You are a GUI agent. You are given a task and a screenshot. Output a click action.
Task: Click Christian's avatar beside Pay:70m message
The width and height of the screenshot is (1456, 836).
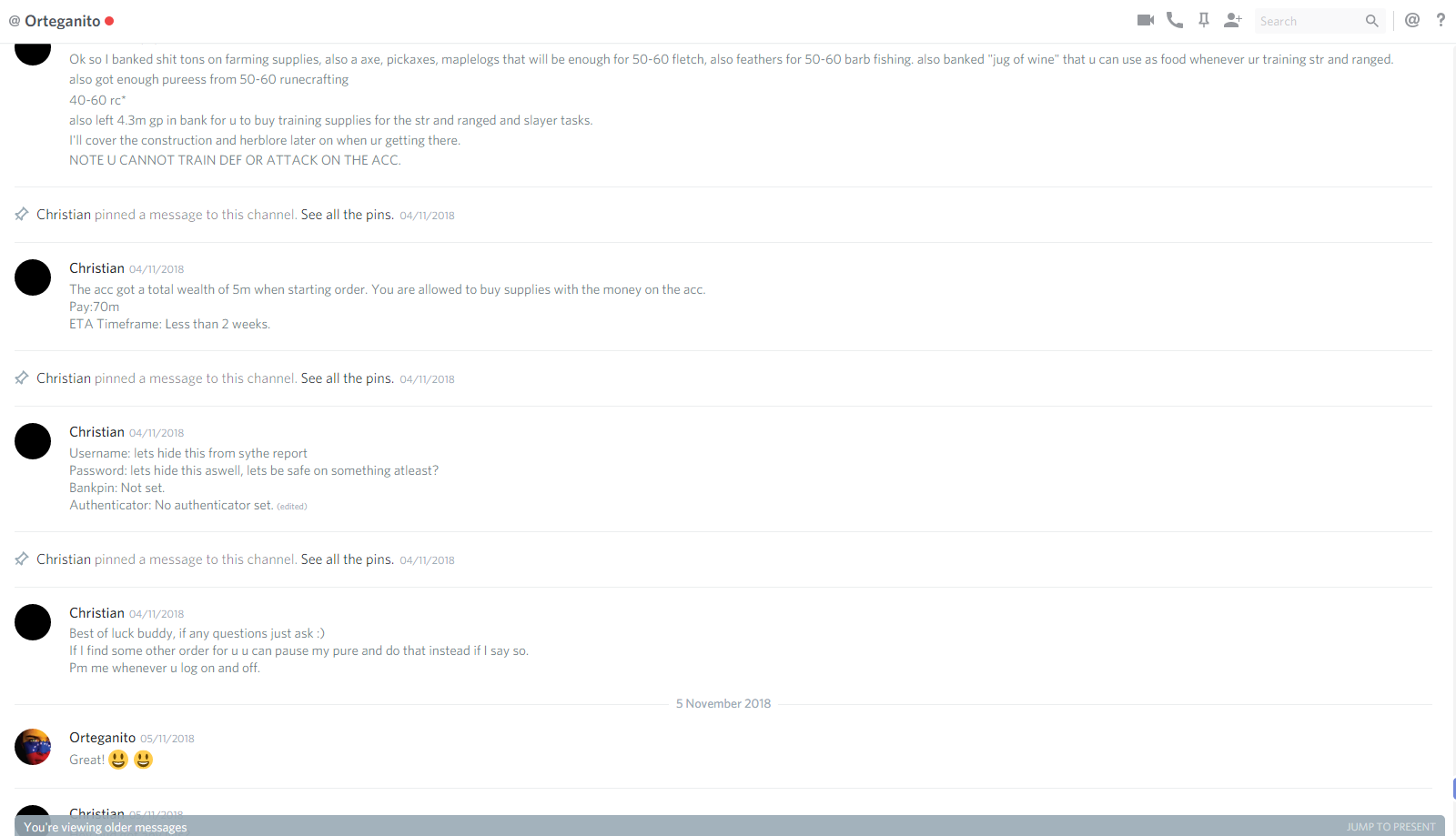click(x=33, y=277)
